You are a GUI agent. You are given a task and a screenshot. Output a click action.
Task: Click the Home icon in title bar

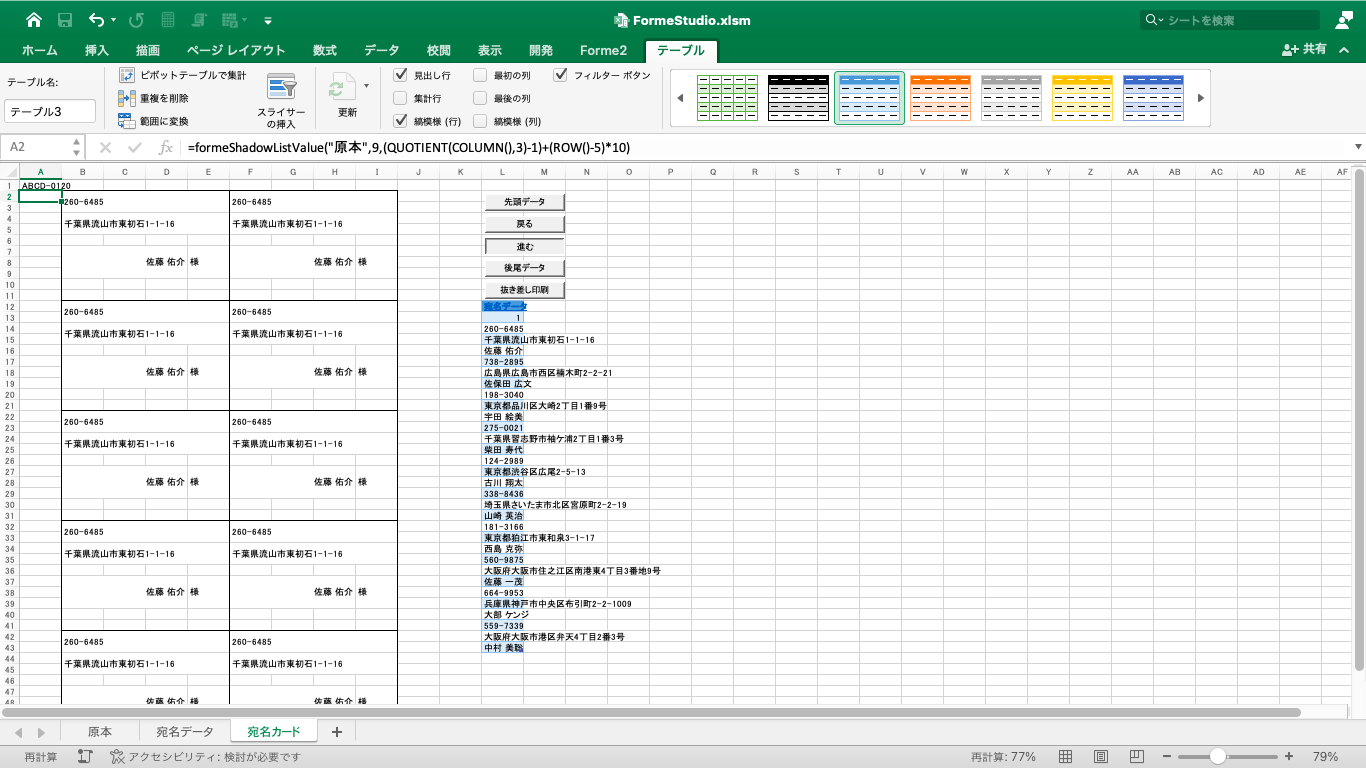click(34, 20)
